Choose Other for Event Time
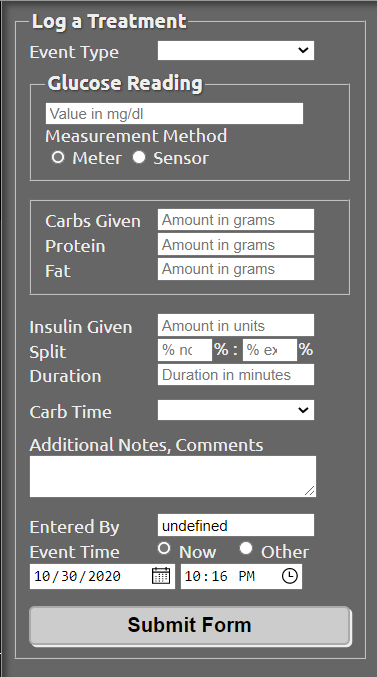 [246, 548]
